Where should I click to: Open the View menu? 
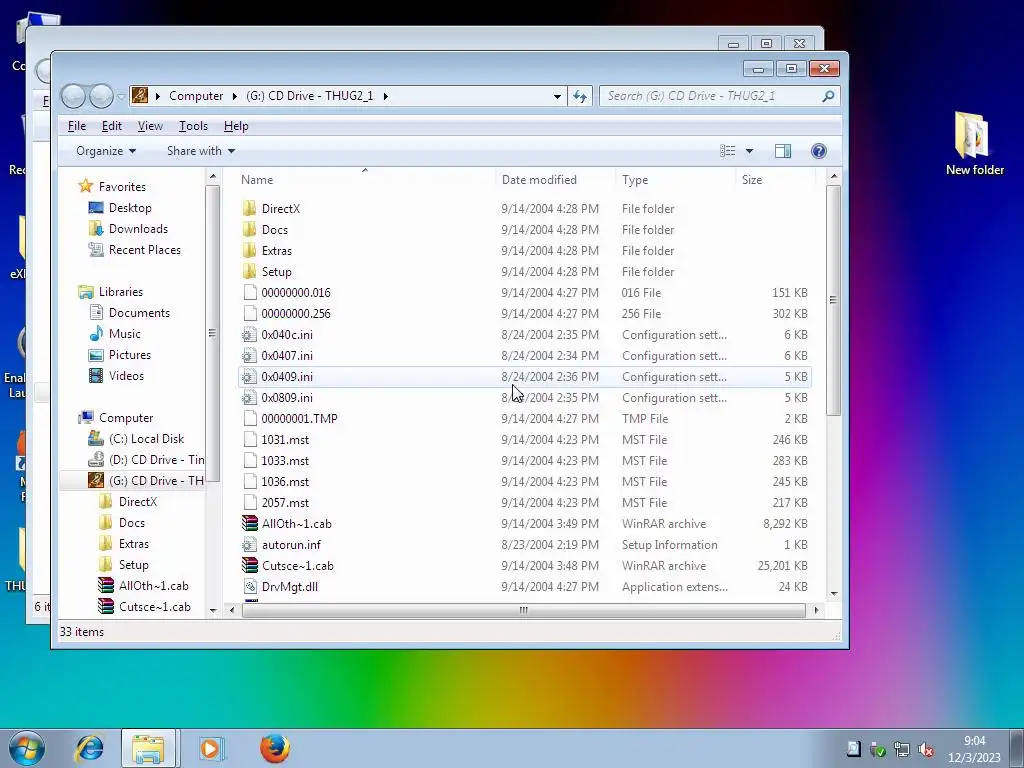150,126
